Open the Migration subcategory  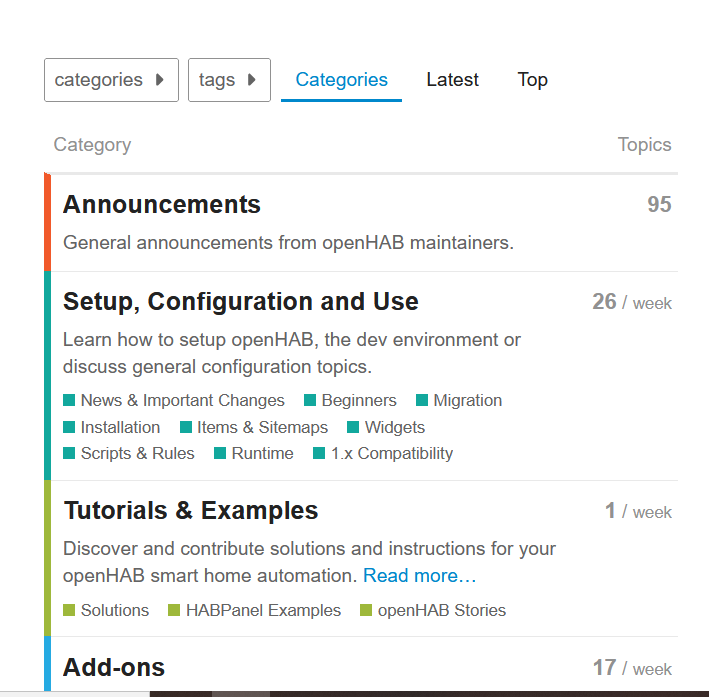(x=467, y=400)
